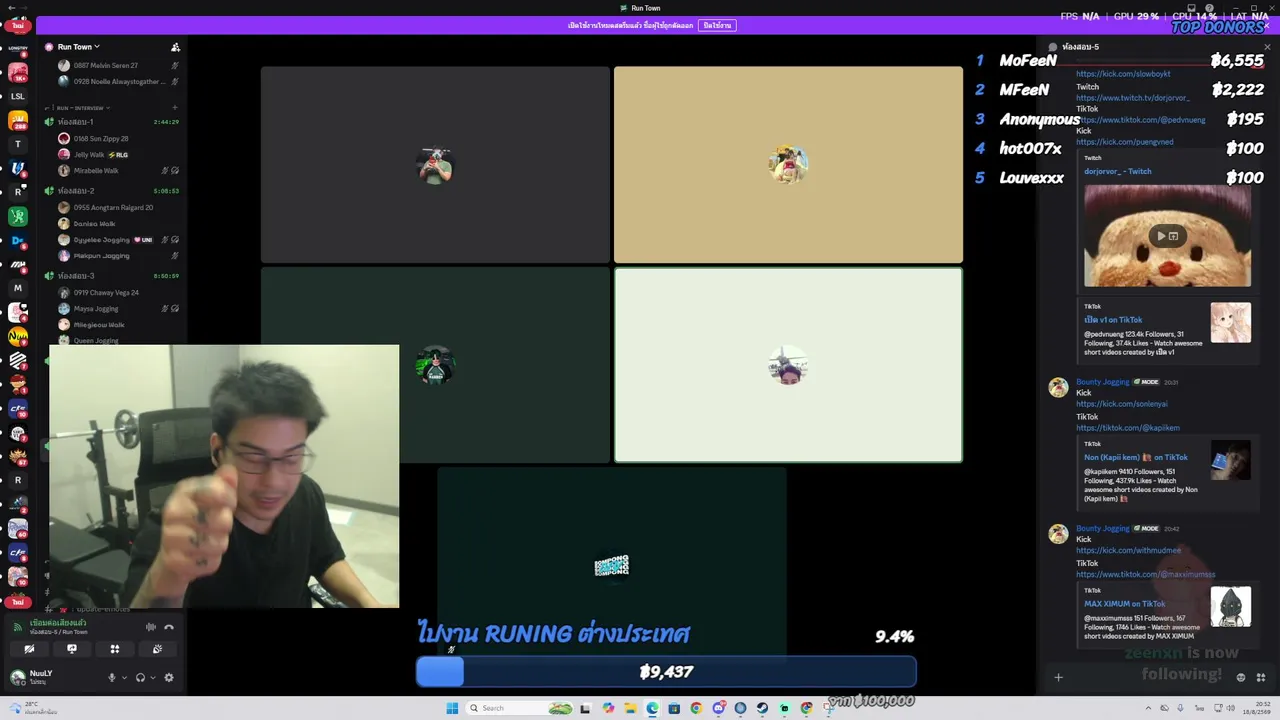Open link kick.com/withmudmee
This screenshot has height=720, width=1280.
point(1129,550)
